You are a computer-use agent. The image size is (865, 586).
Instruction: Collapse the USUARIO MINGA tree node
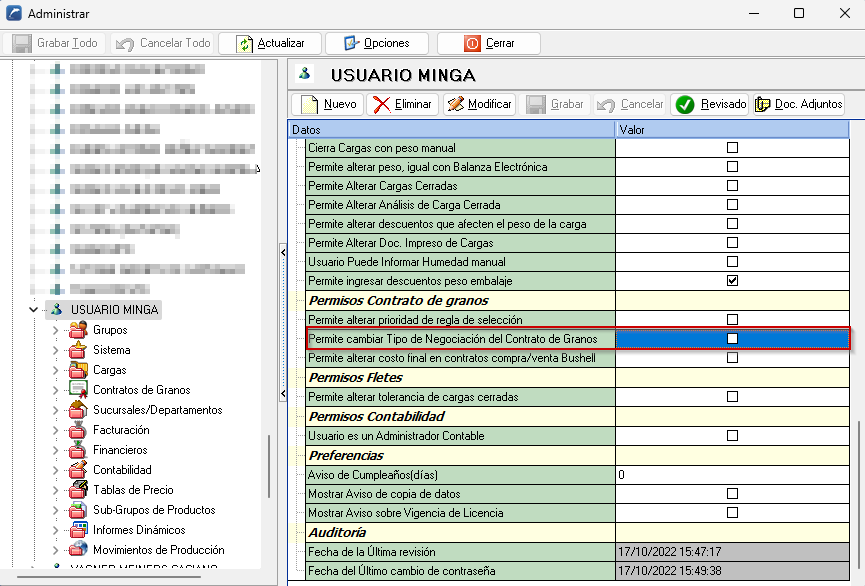34,310
